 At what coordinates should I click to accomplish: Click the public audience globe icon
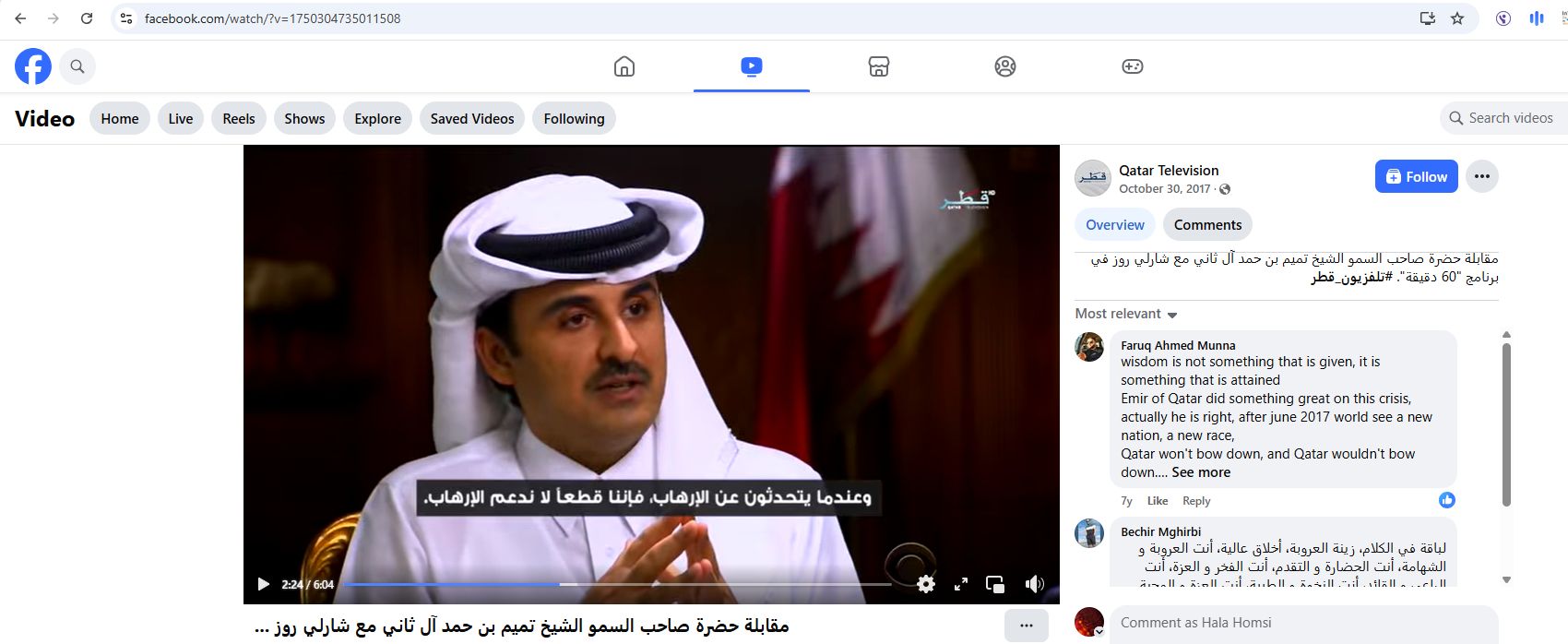(x=1225, y=189)
